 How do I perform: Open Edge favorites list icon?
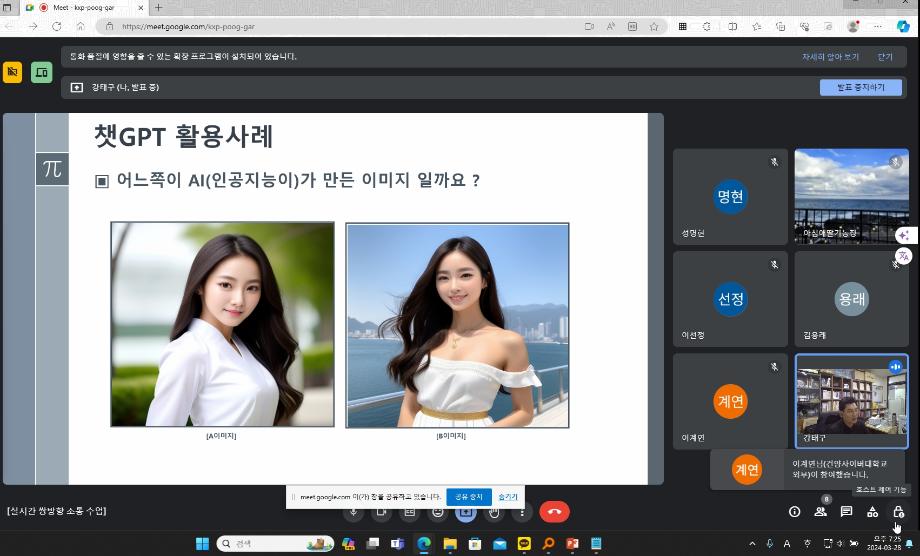[x=757, y=26]
